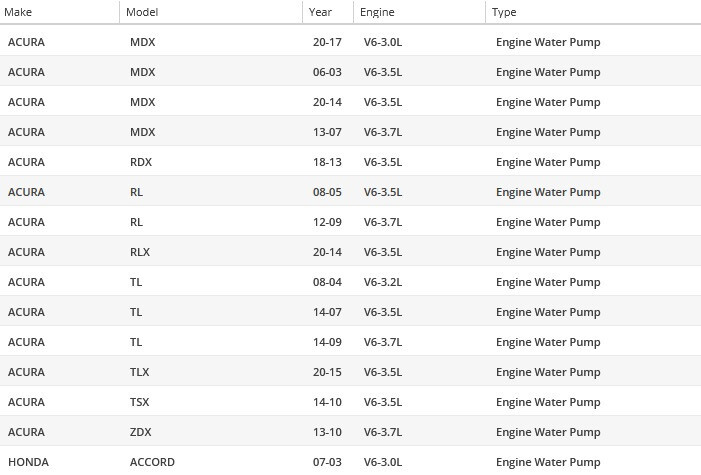Select the ACURA TLX row

(x=350, y=372)
